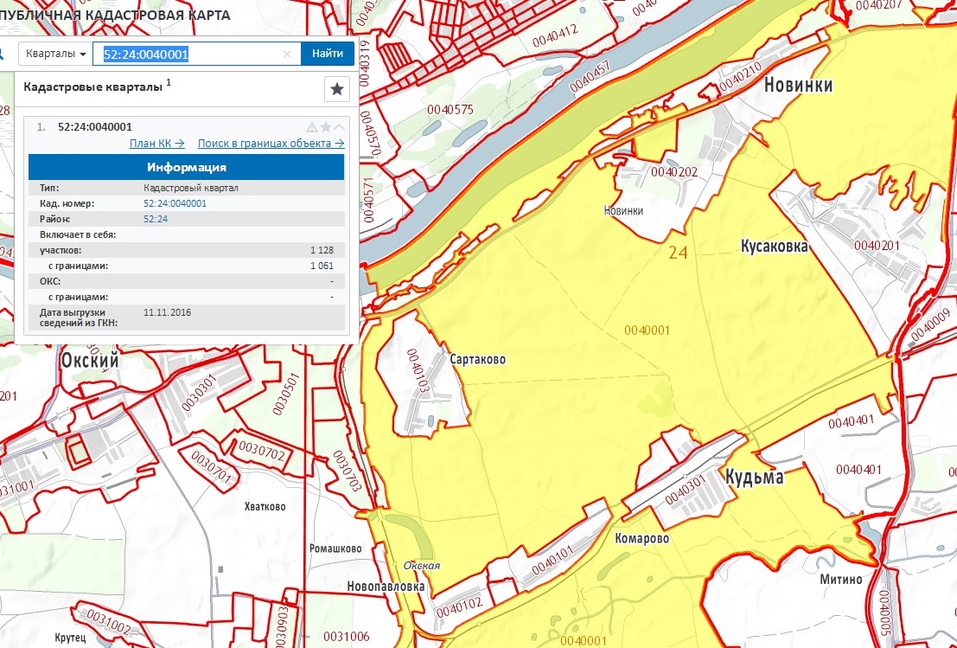Click the result title 52:24:0040001
This screenshot has height=648, width=957.
[95, 127]
